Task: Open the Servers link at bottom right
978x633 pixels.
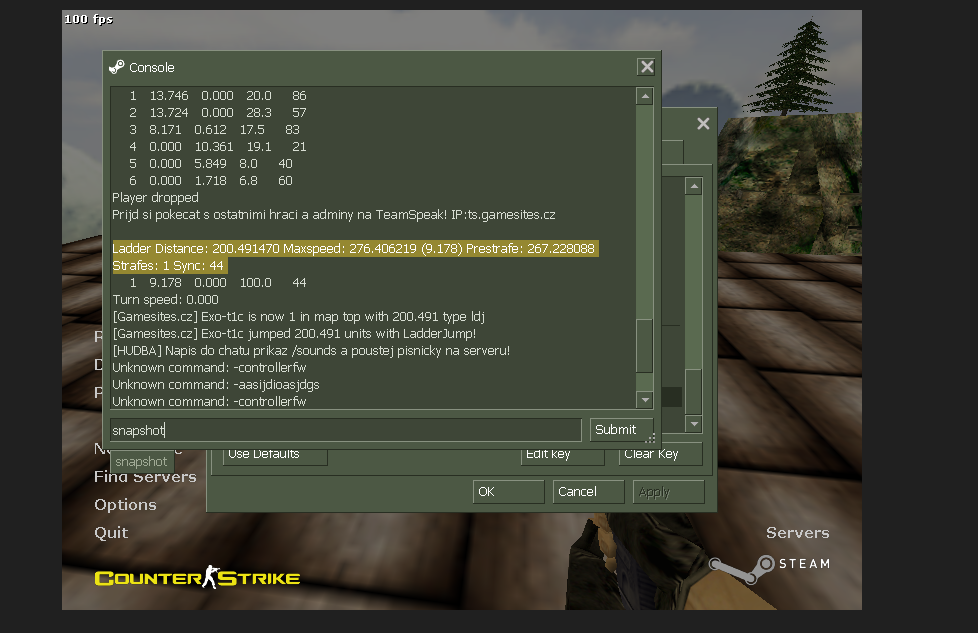Action: (x=797, y=533)
